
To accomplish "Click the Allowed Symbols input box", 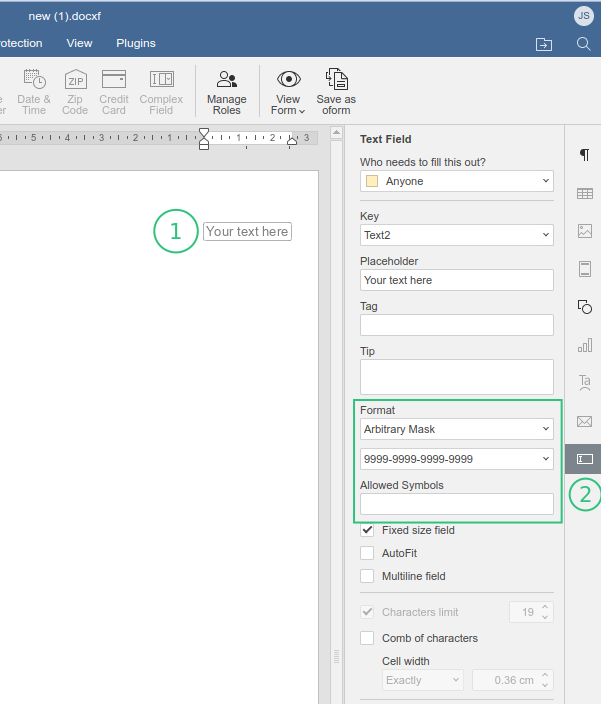I will [456, 504].
